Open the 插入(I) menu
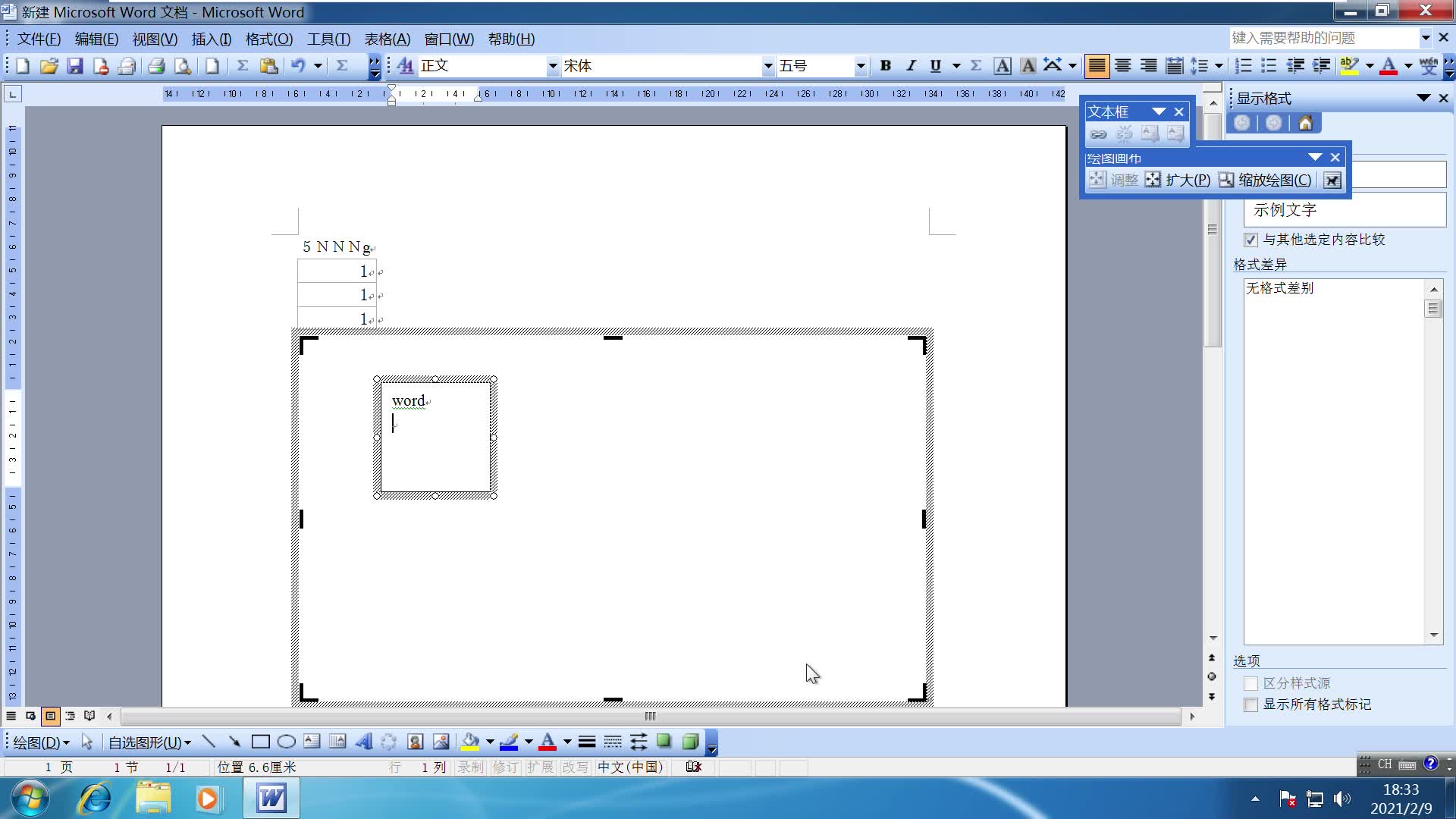The height and width of the screenshot is (819, 1456). tap(211, 39)
